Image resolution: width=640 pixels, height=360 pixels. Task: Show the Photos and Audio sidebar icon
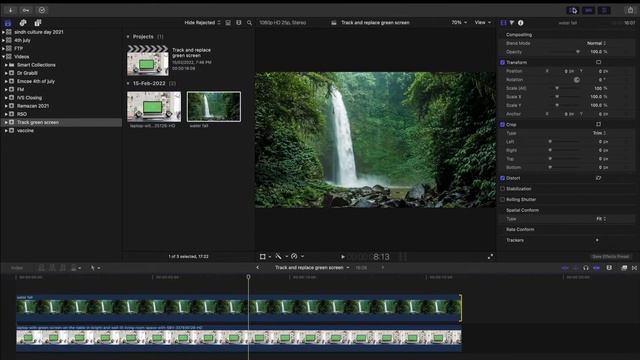pyautogui.click(x=23, y=23)
